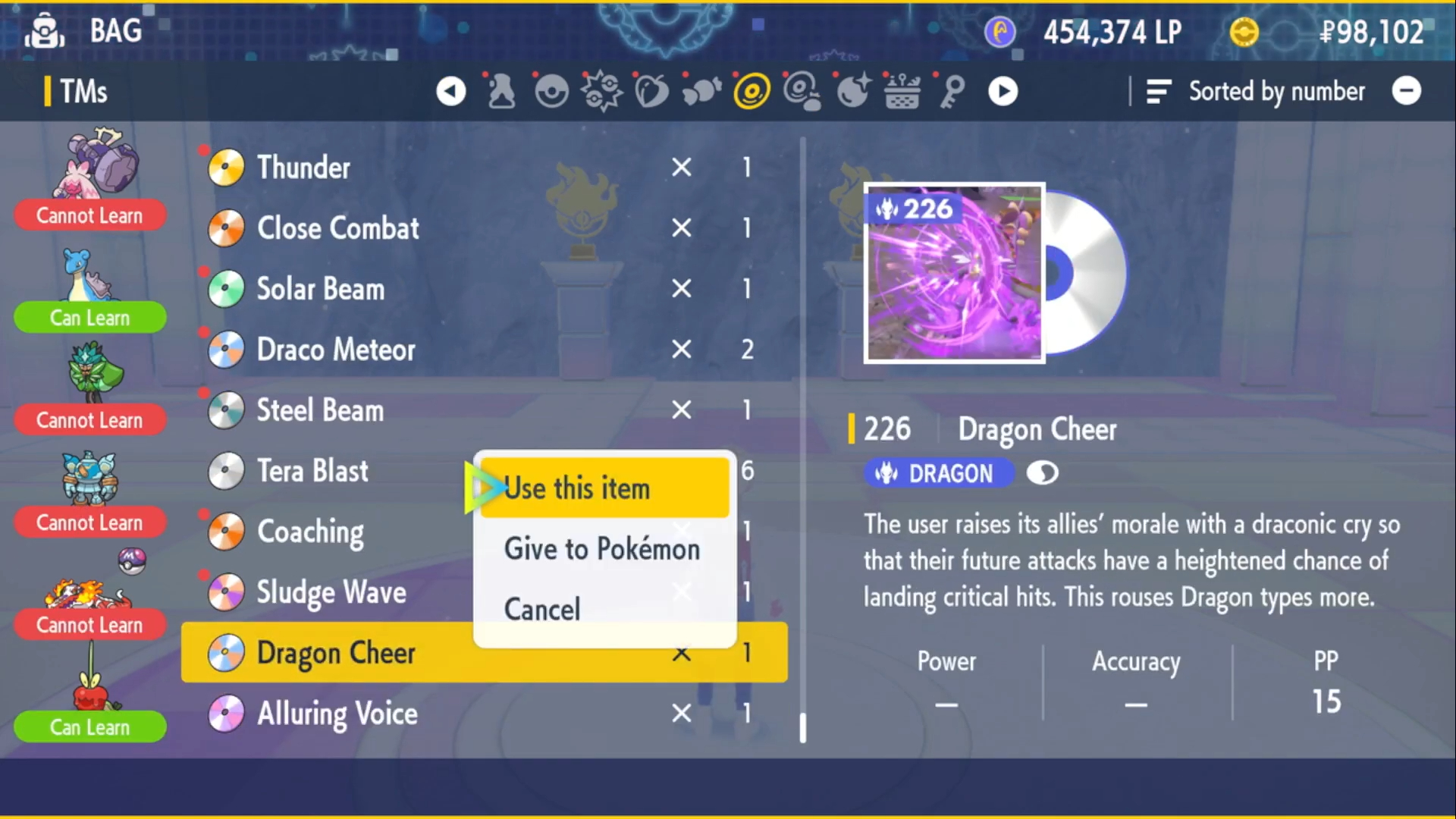Click the Can Learn green label for bottom Pokémon
This screenshot has width=1456, height=819.
[89, 726]
